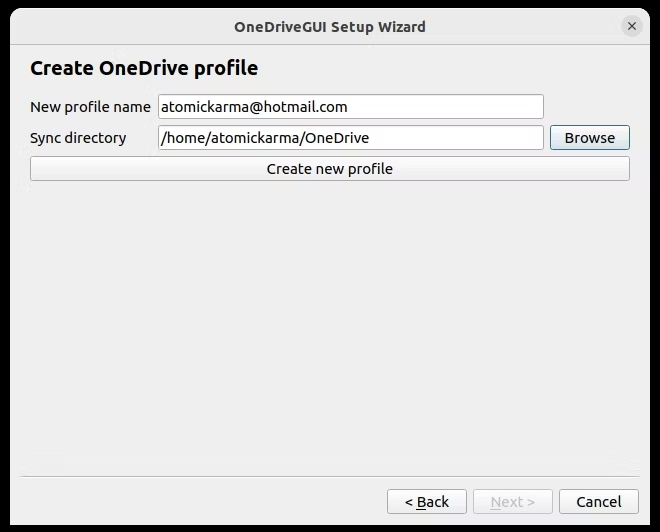Open the Browse directory dialog
This screenshot has width=660, height=532.
click(x=590, y=138)
